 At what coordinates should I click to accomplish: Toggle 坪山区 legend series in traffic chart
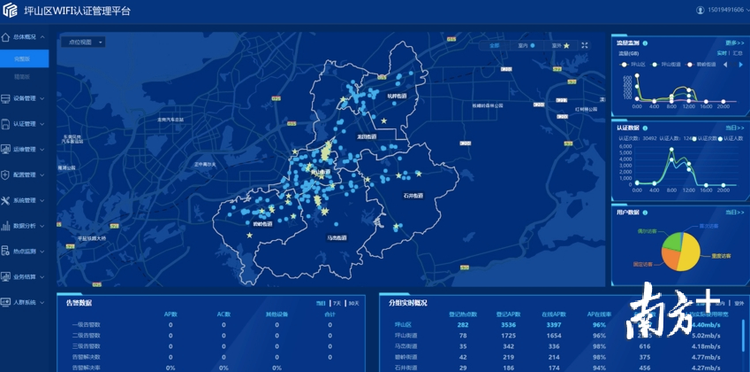[x=632, y=65]
